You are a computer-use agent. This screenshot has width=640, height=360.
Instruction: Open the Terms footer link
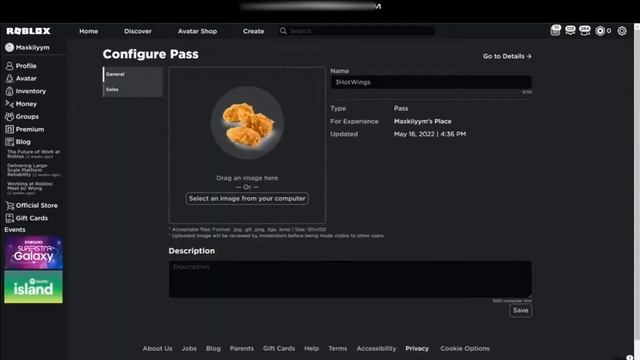338,348
